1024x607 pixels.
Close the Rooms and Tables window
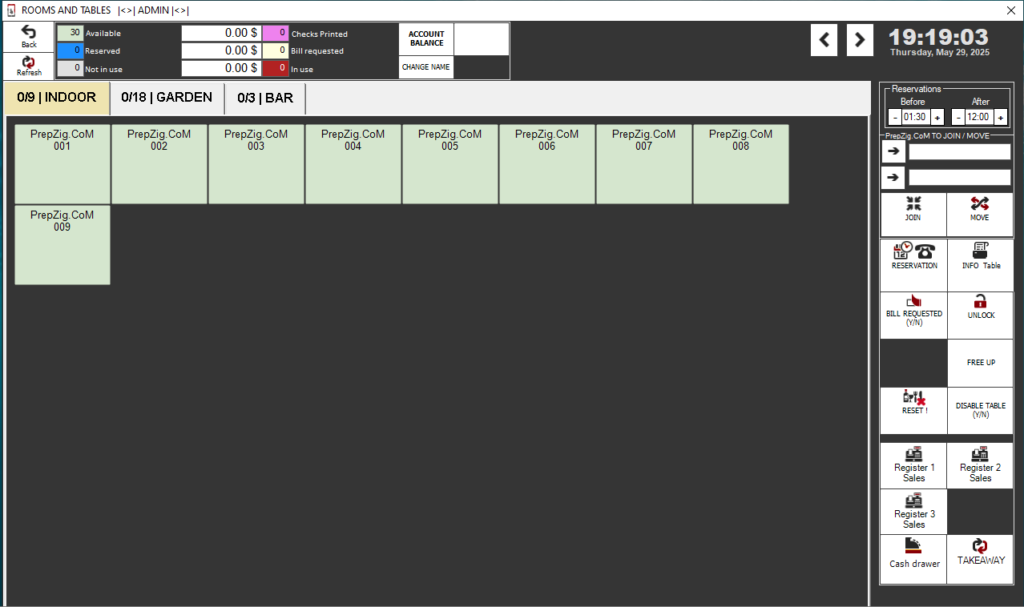[x=1010, y=10]
